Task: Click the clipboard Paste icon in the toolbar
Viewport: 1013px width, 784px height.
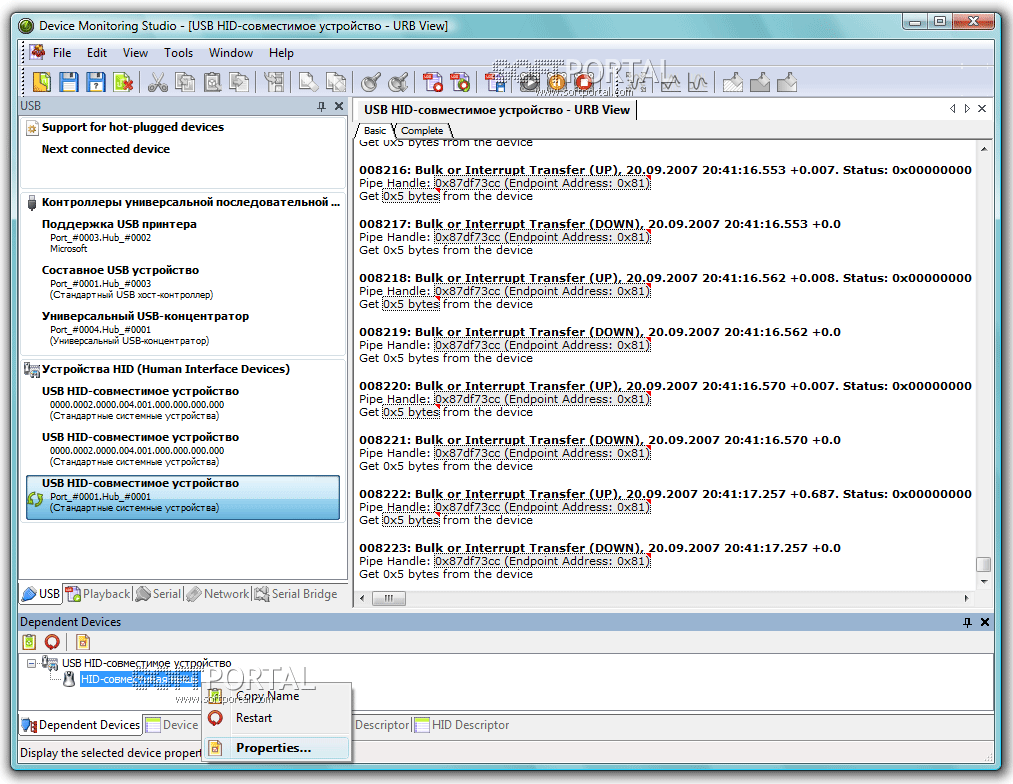Action: 213,82
